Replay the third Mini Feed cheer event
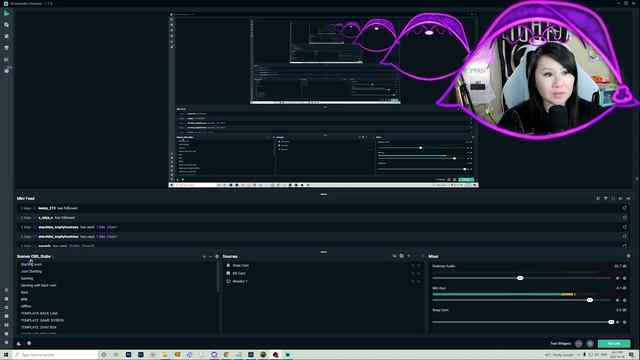Viewport: 640px width, 360px height. click(x=624, y=227)
